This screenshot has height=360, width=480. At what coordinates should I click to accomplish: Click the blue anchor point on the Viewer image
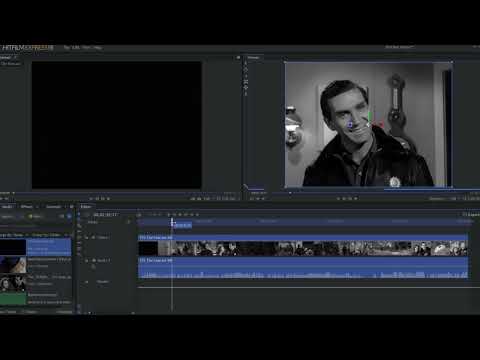tap(350, 125)
